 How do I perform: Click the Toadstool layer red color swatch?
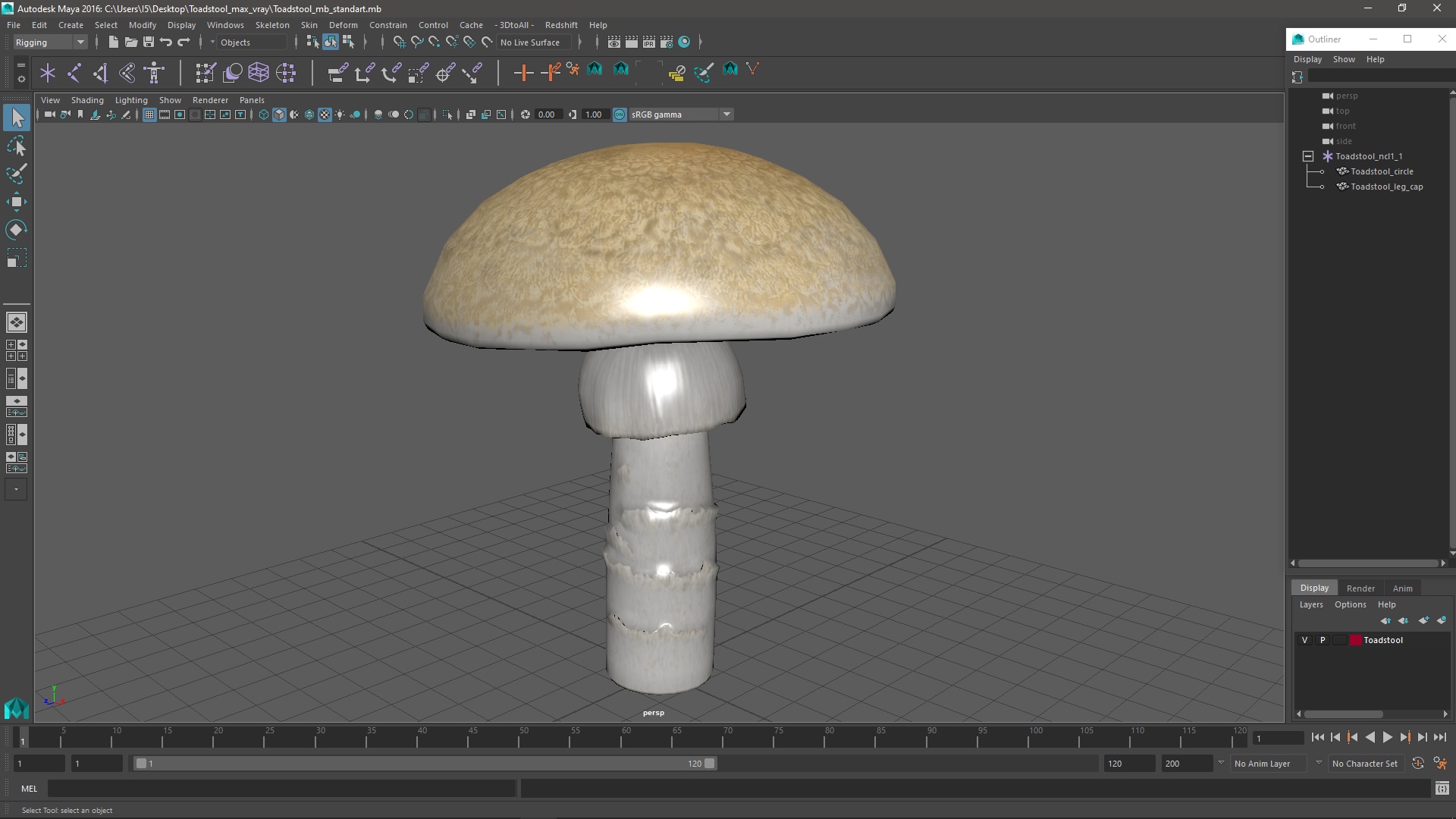point(1355,640)
